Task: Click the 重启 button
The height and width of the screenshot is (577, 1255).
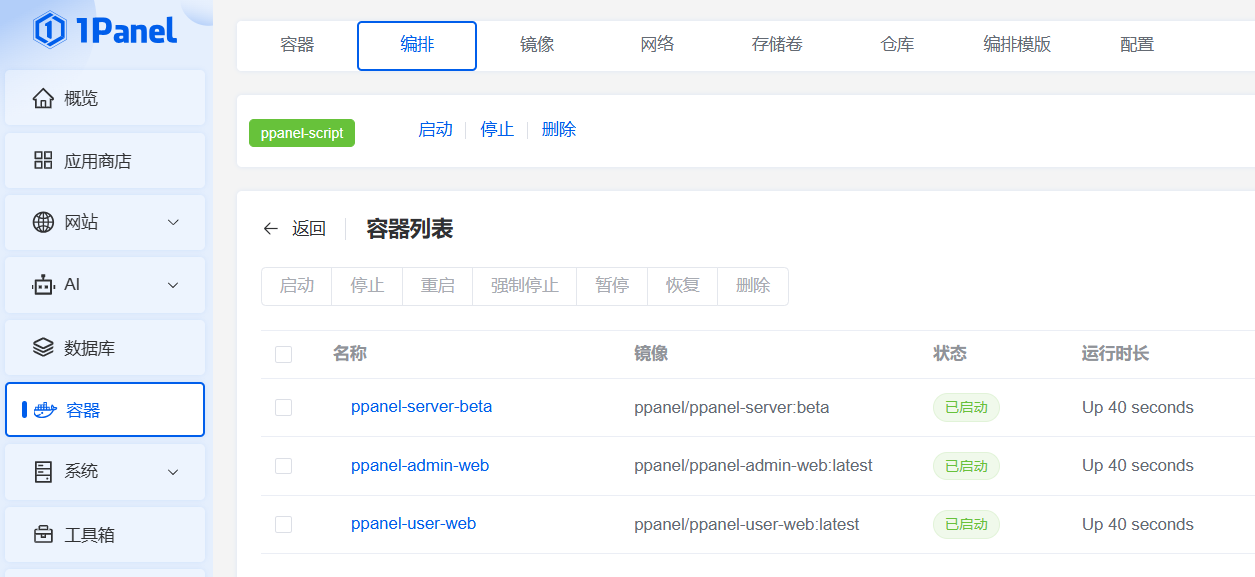Action: tap(438, 286)
